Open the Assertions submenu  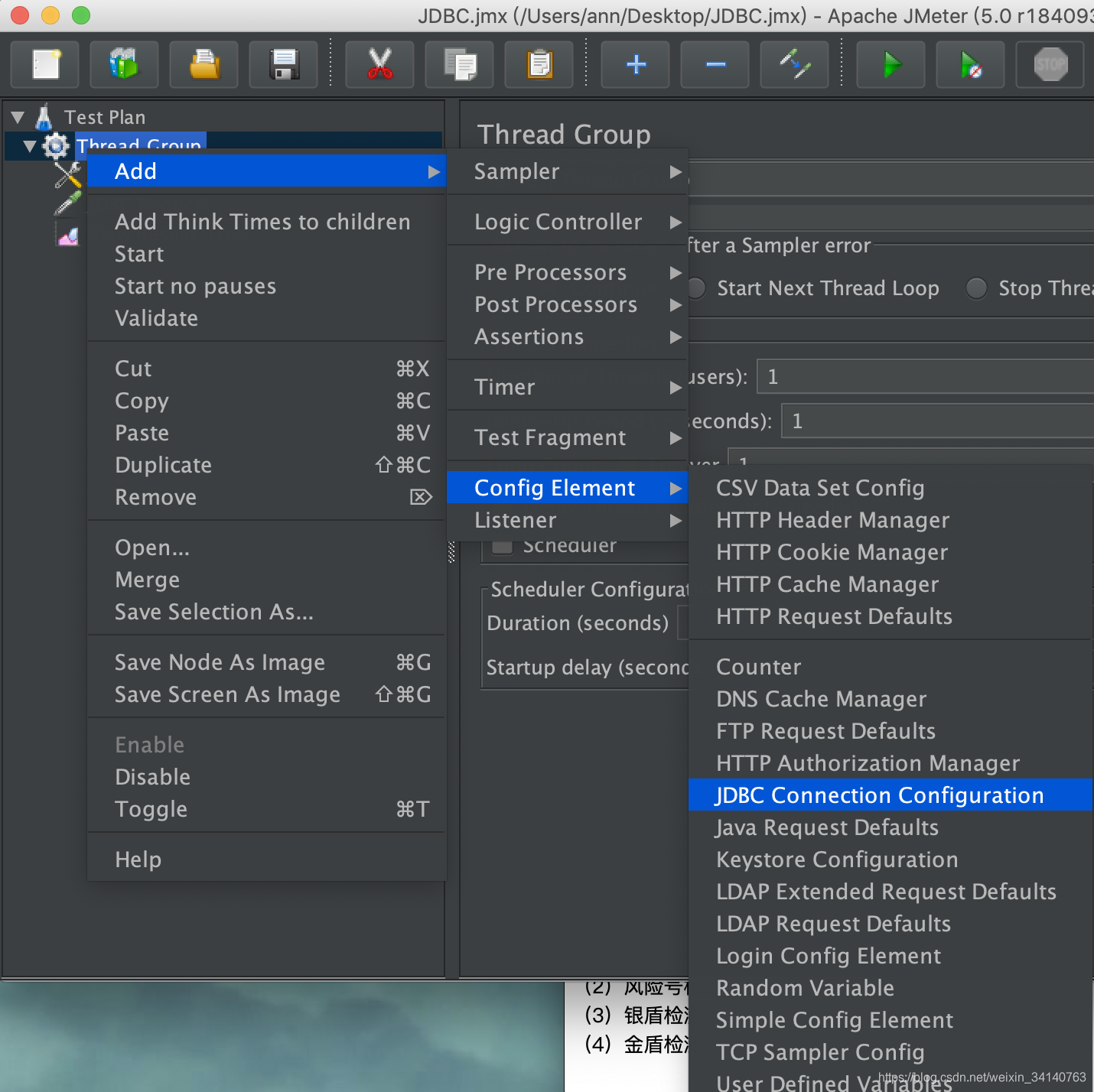pos(568,336)
